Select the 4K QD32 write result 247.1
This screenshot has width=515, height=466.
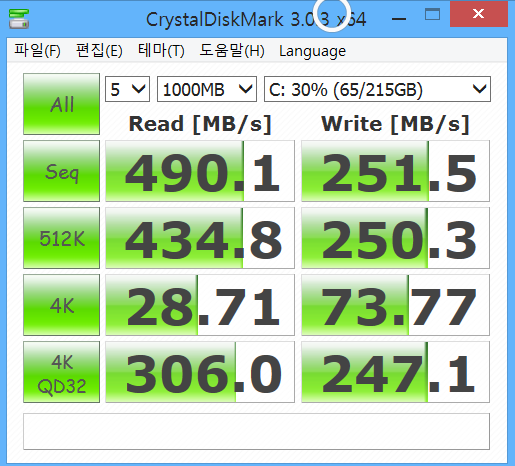[x=395, y=372]
